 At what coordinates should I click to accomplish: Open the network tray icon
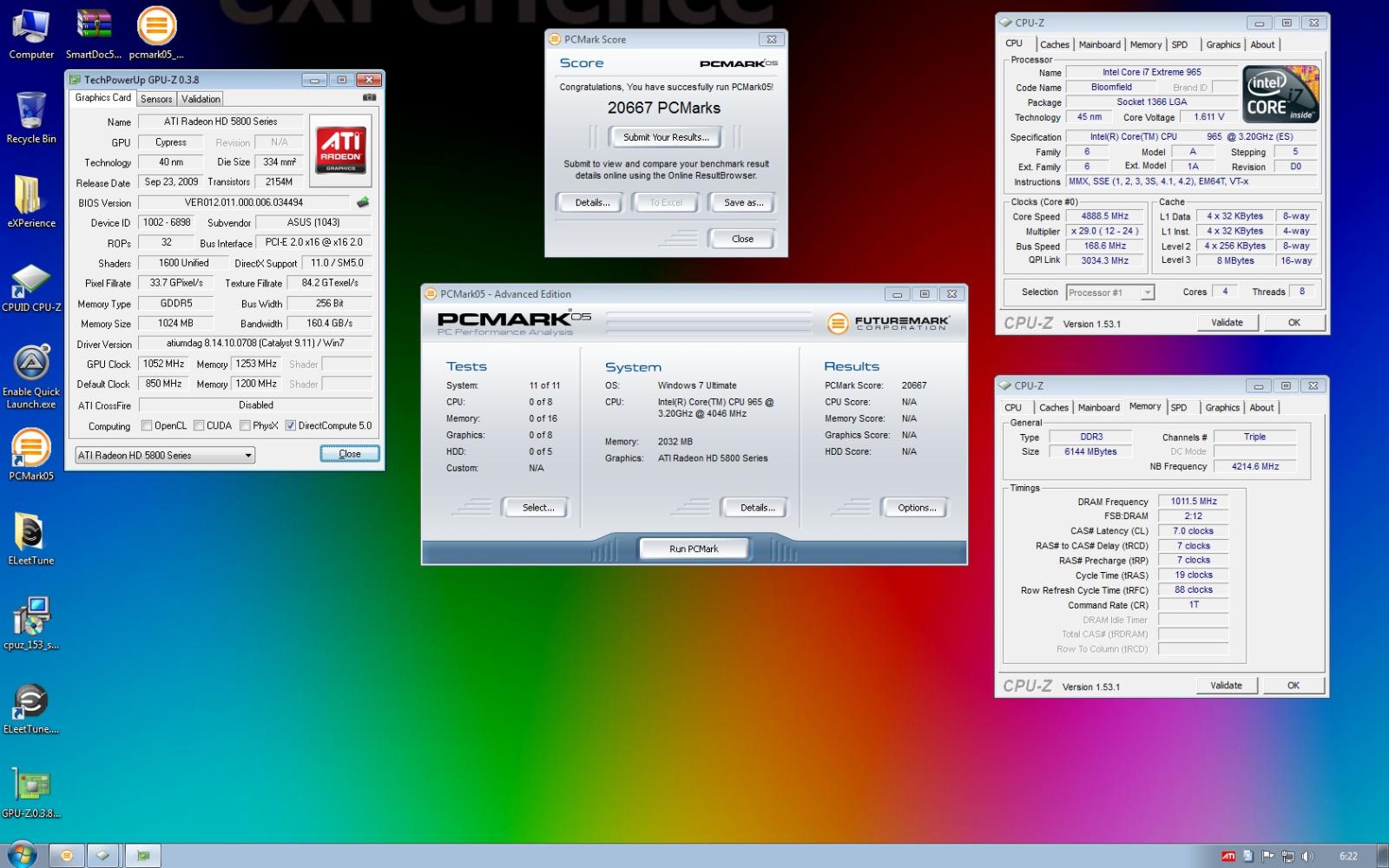(1288, 857)
